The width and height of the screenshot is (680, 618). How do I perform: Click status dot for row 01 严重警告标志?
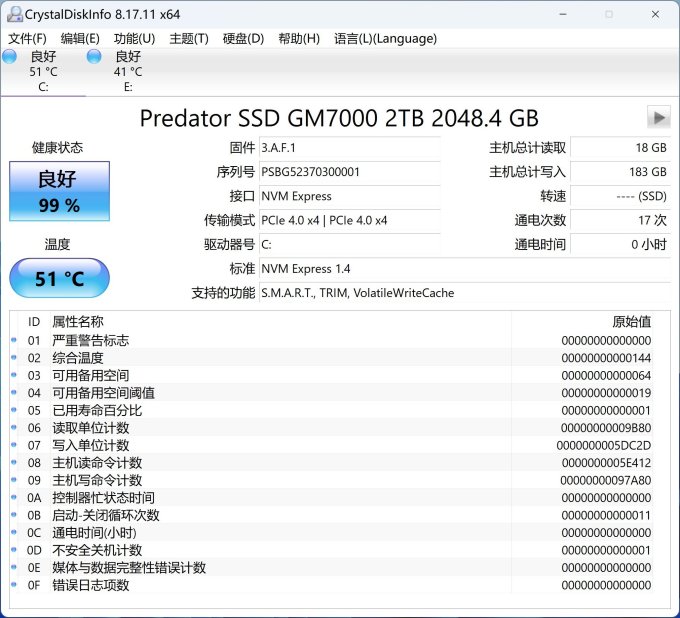pyautogui.click(x=14, y=340)
